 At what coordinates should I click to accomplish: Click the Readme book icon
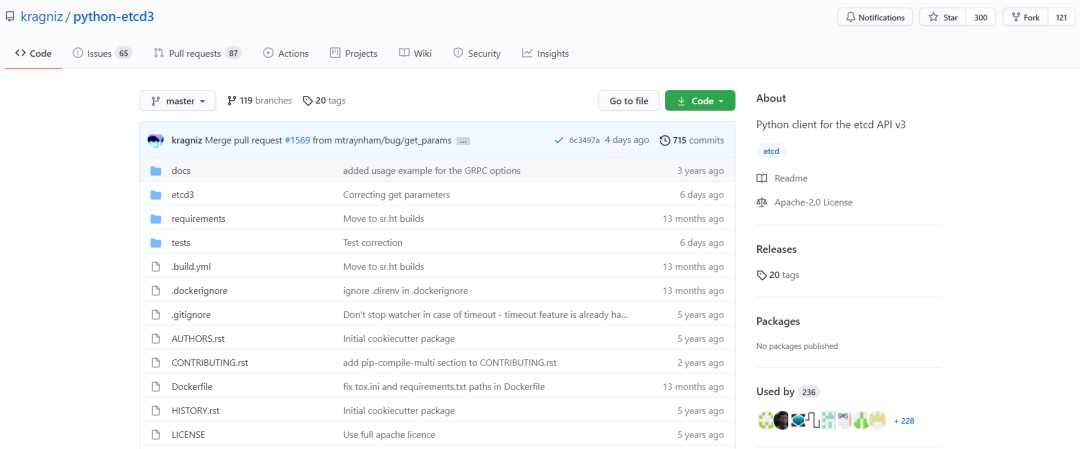(x=762, y=178)
